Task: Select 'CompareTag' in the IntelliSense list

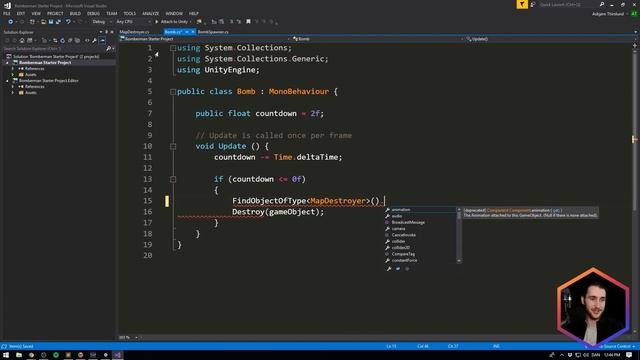Action: [x=420, y=254]
